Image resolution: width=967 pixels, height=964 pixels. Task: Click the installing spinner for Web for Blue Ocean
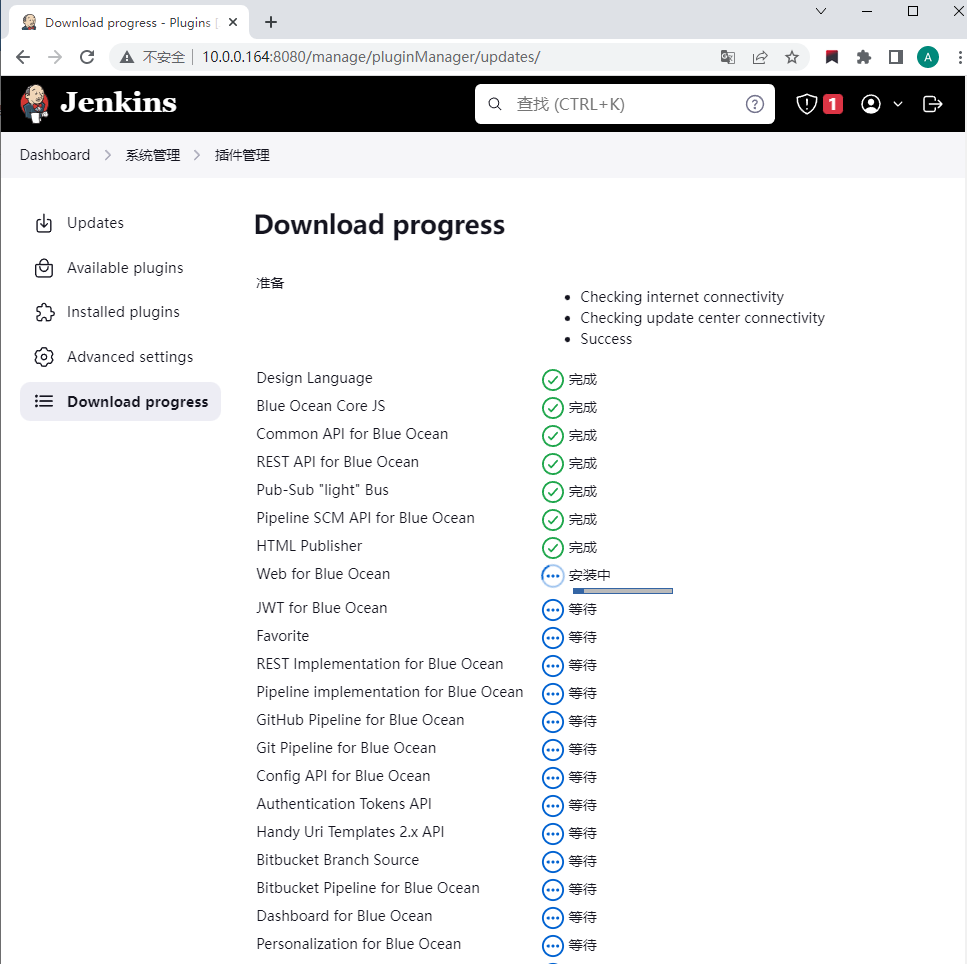(x=553, y=575)
